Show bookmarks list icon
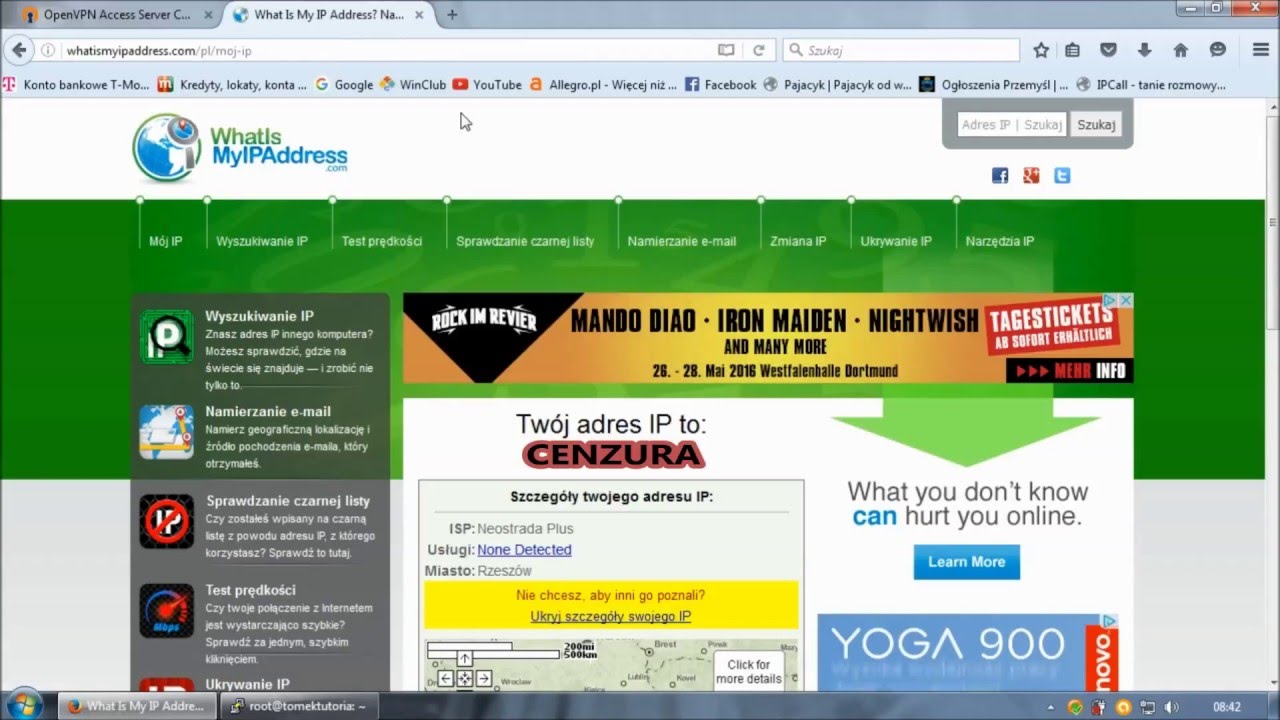This screenshot has width=1280, height=720. [x=1073, y=50]
